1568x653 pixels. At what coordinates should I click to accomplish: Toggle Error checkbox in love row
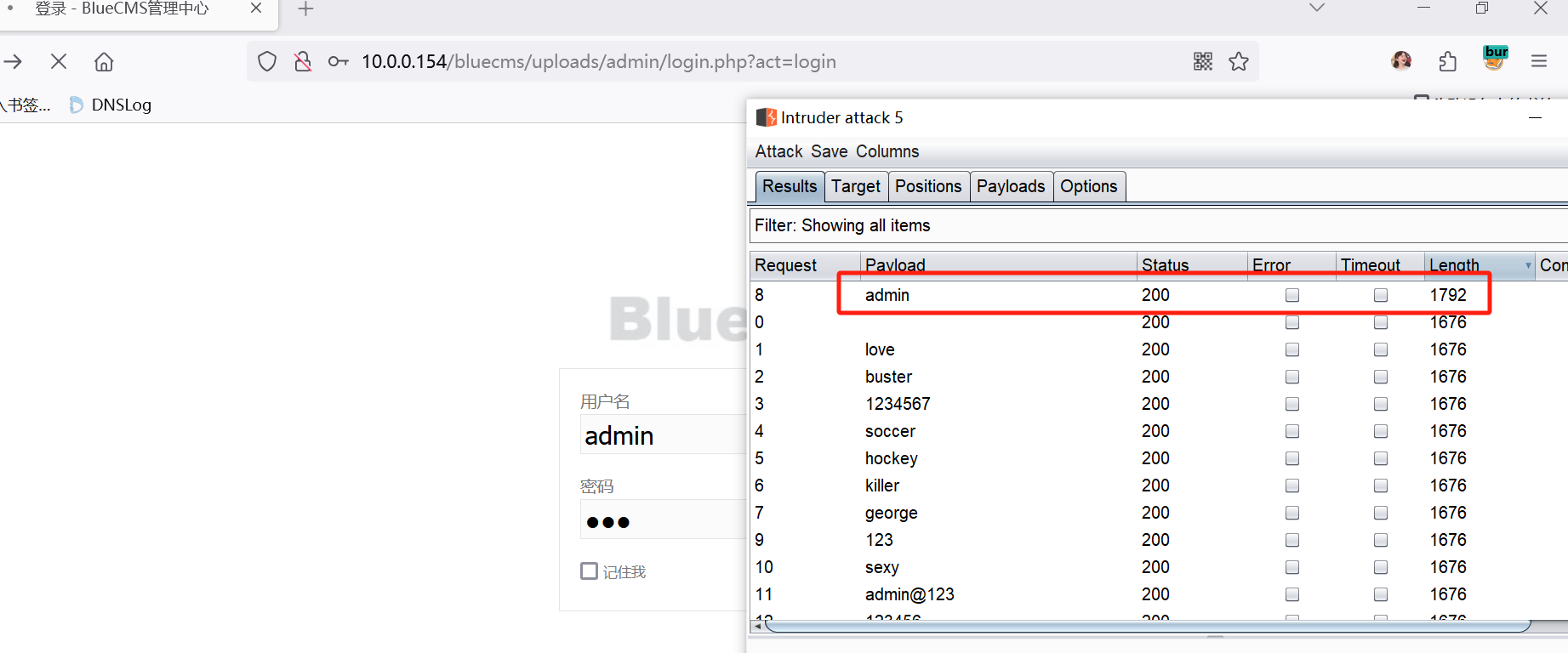pos(1292,349)
